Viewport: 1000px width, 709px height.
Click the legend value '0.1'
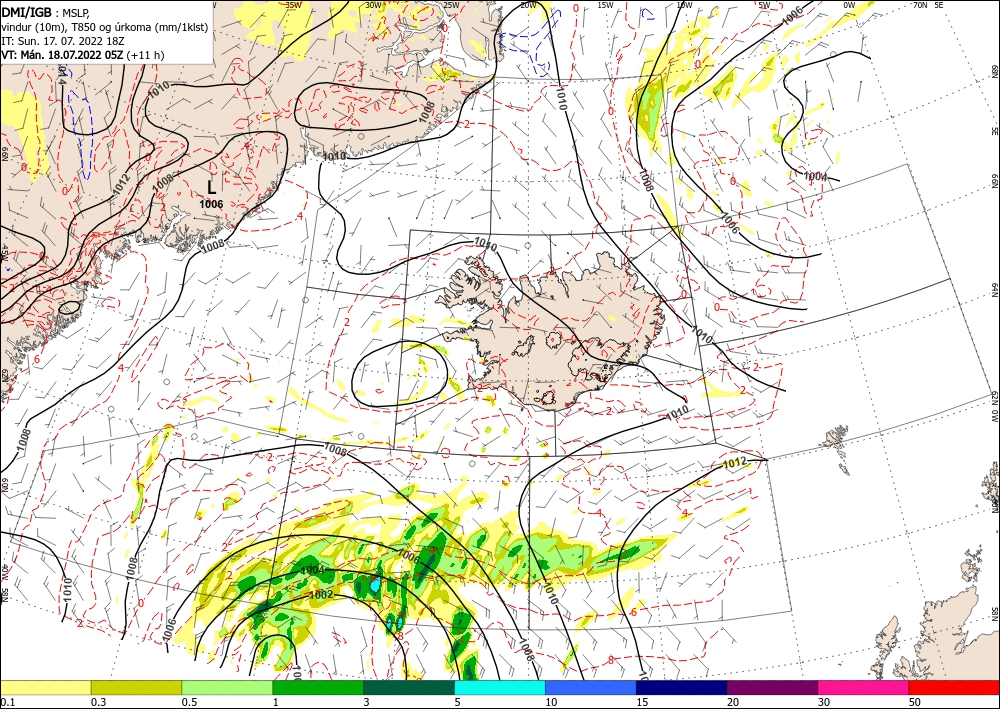coord(6,702)
